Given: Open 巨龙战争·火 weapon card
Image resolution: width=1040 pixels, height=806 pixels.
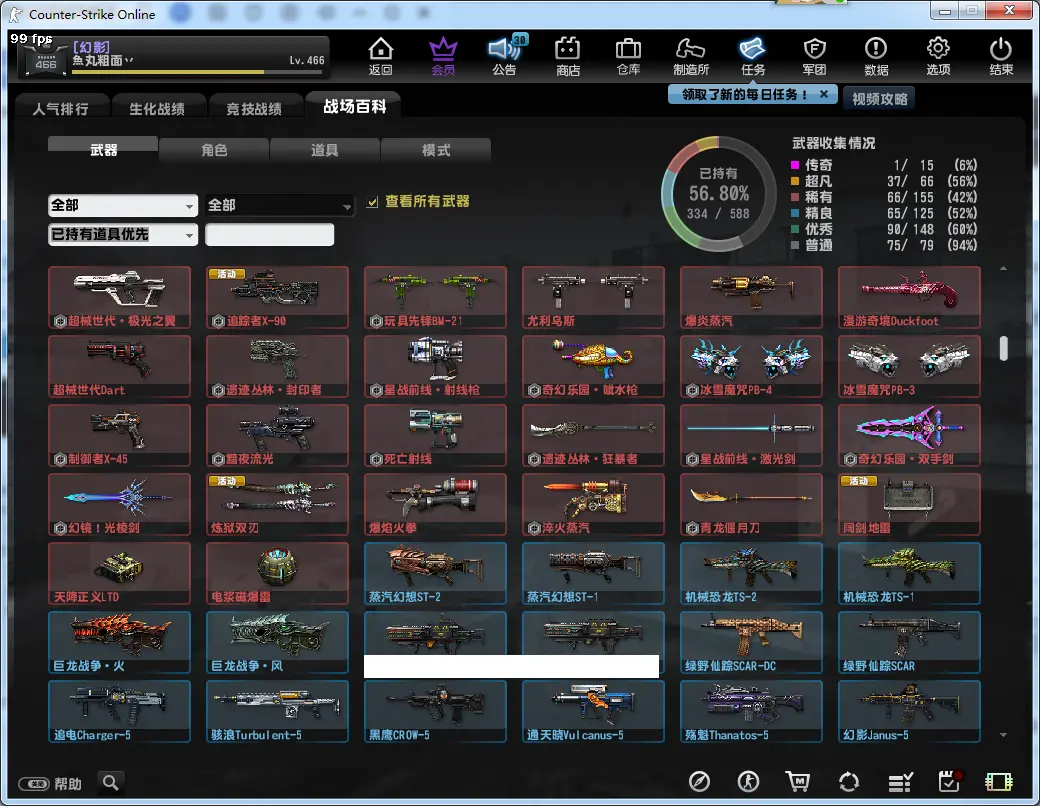Looking at the screenshot, I should 119,642.
